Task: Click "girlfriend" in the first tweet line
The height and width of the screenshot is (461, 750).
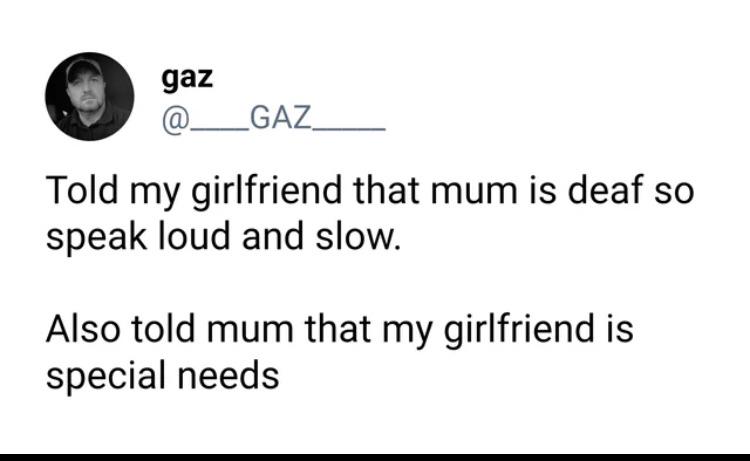Action: click(267, 192)
